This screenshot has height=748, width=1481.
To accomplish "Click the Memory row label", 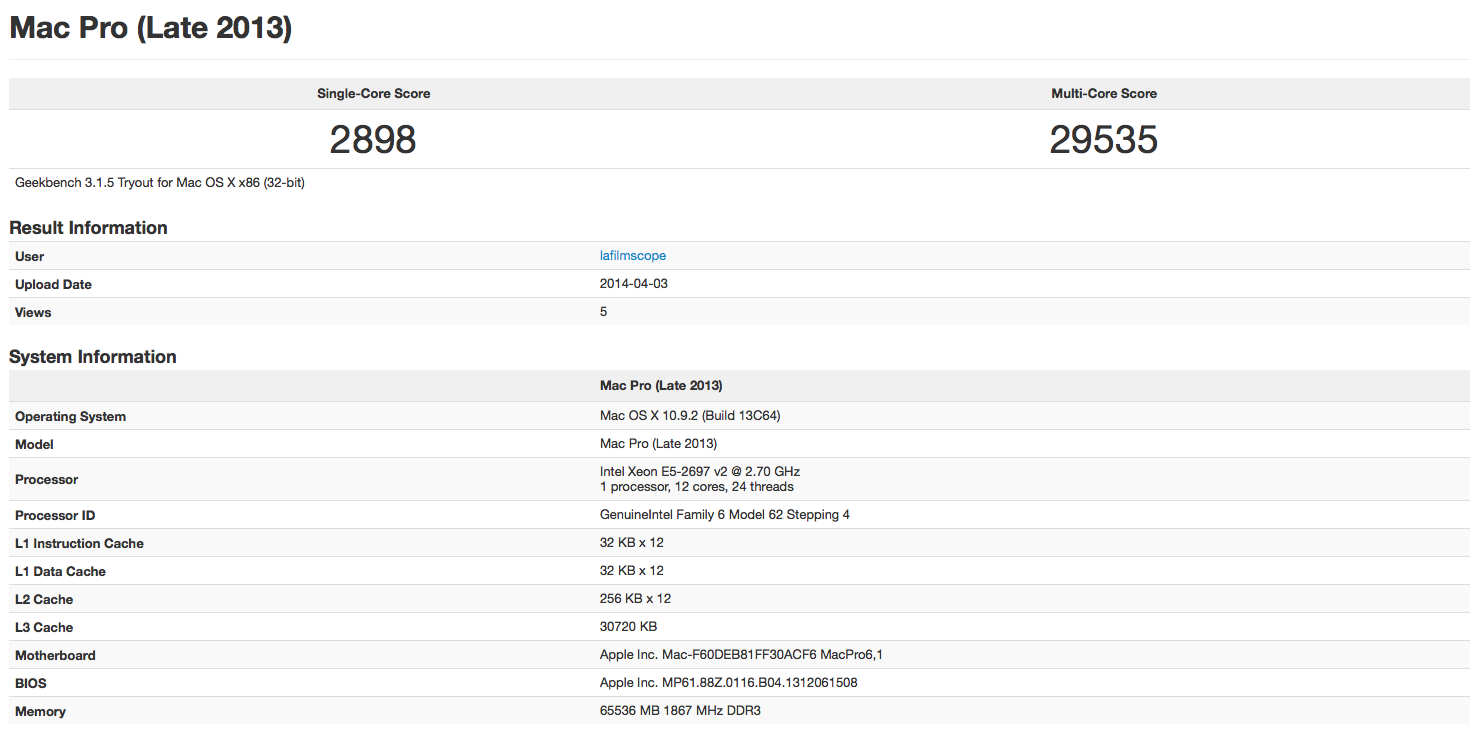I will [40, 712].
